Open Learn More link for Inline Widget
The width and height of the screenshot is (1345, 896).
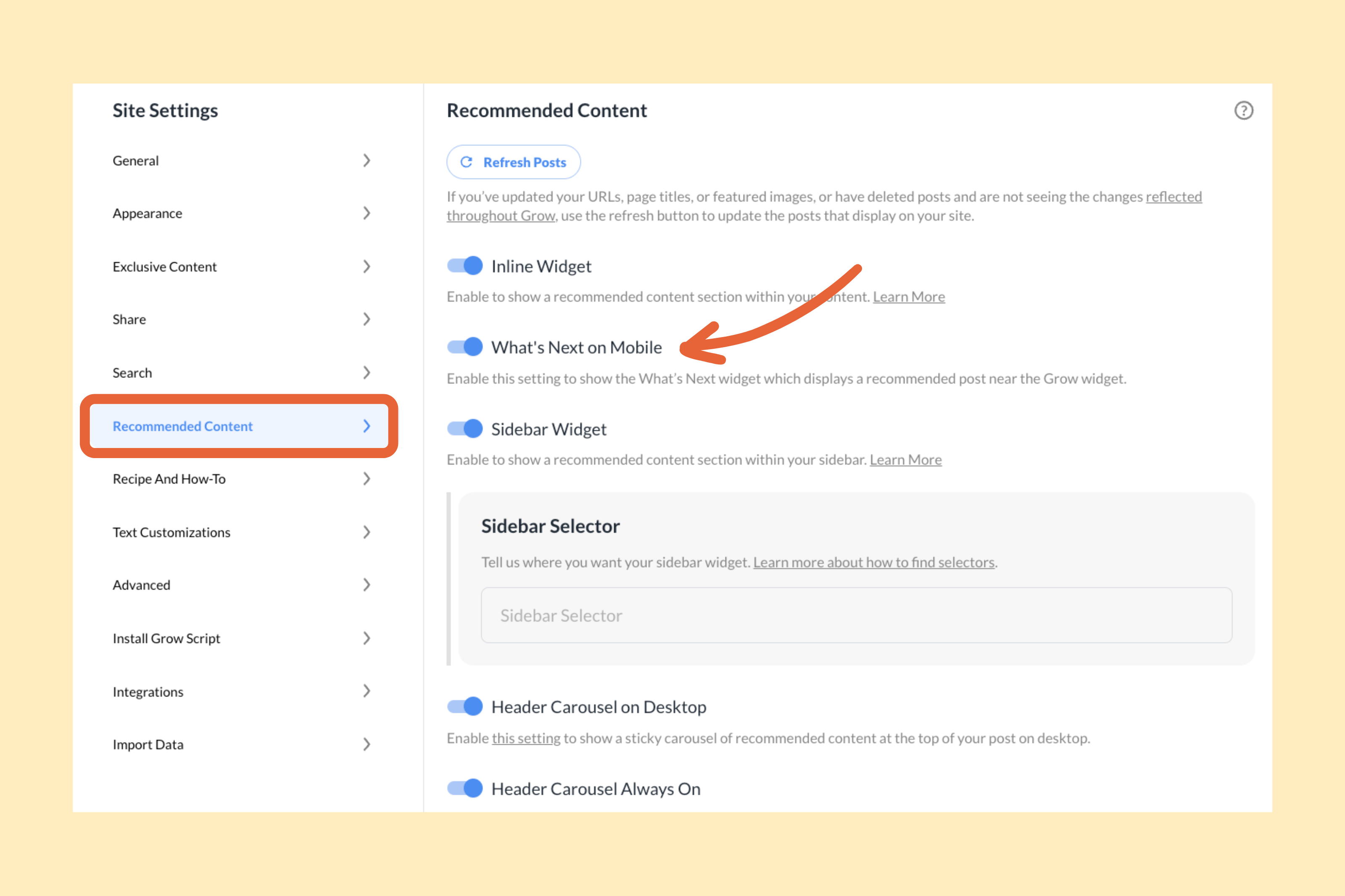click(908, 297)
